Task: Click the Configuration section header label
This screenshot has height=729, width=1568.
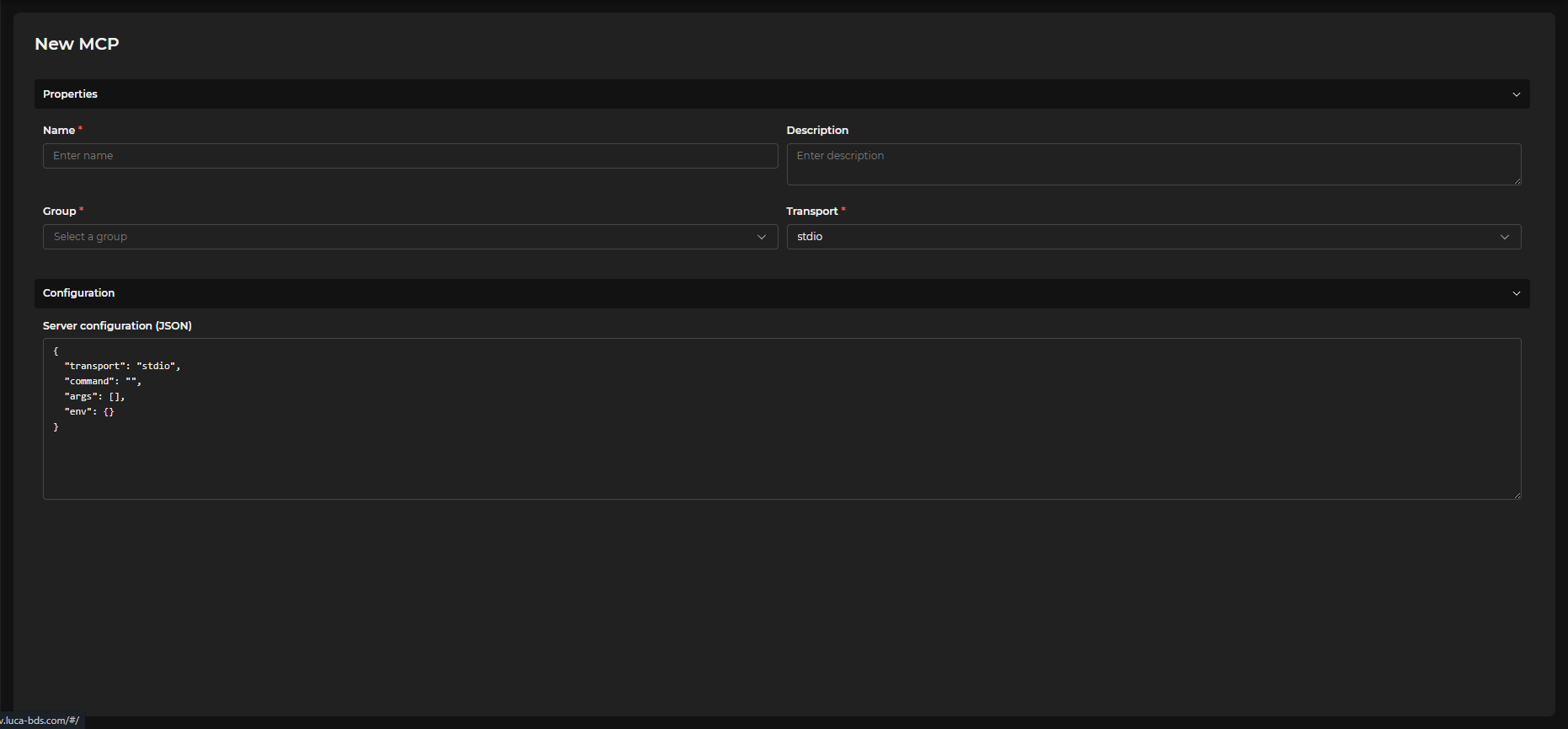Action: click(78, 293)
